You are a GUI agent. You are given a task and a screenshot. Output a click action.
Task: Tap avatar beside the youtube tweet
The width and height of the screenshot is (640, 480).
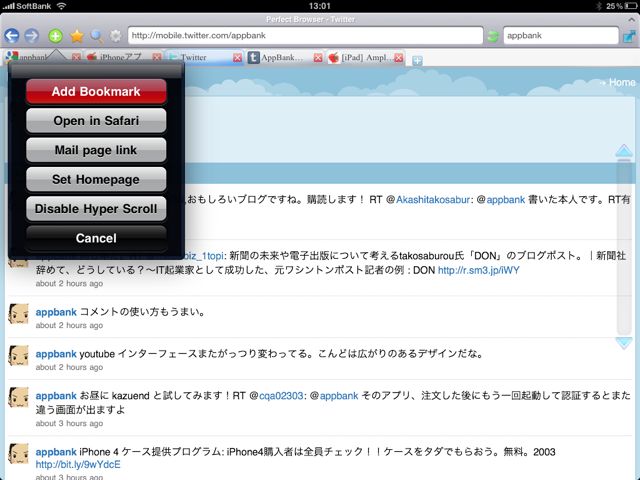[19, 356]
